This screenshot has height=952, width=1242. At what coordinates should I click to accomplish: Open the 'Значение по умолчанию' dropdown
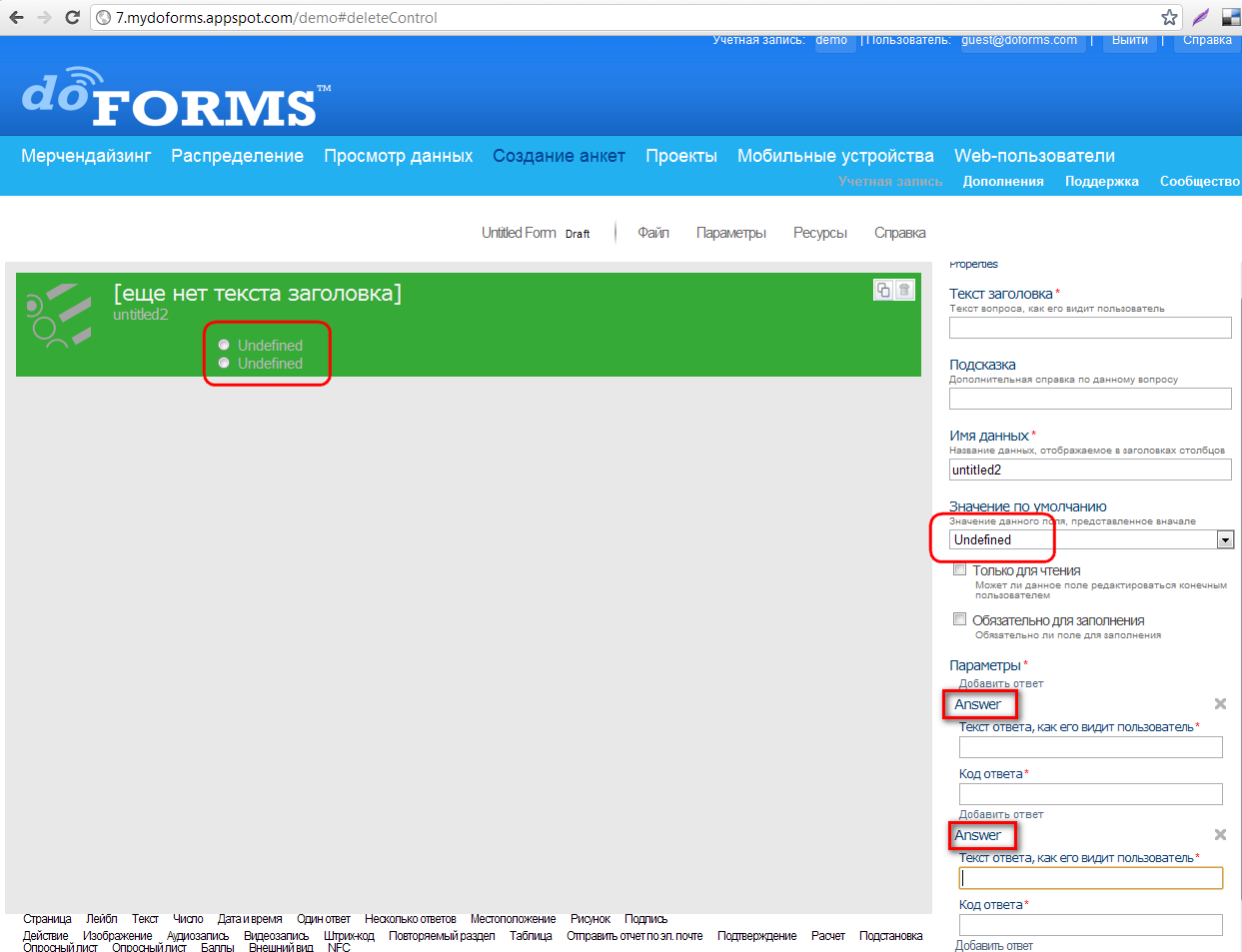[x=1225, y=540]
